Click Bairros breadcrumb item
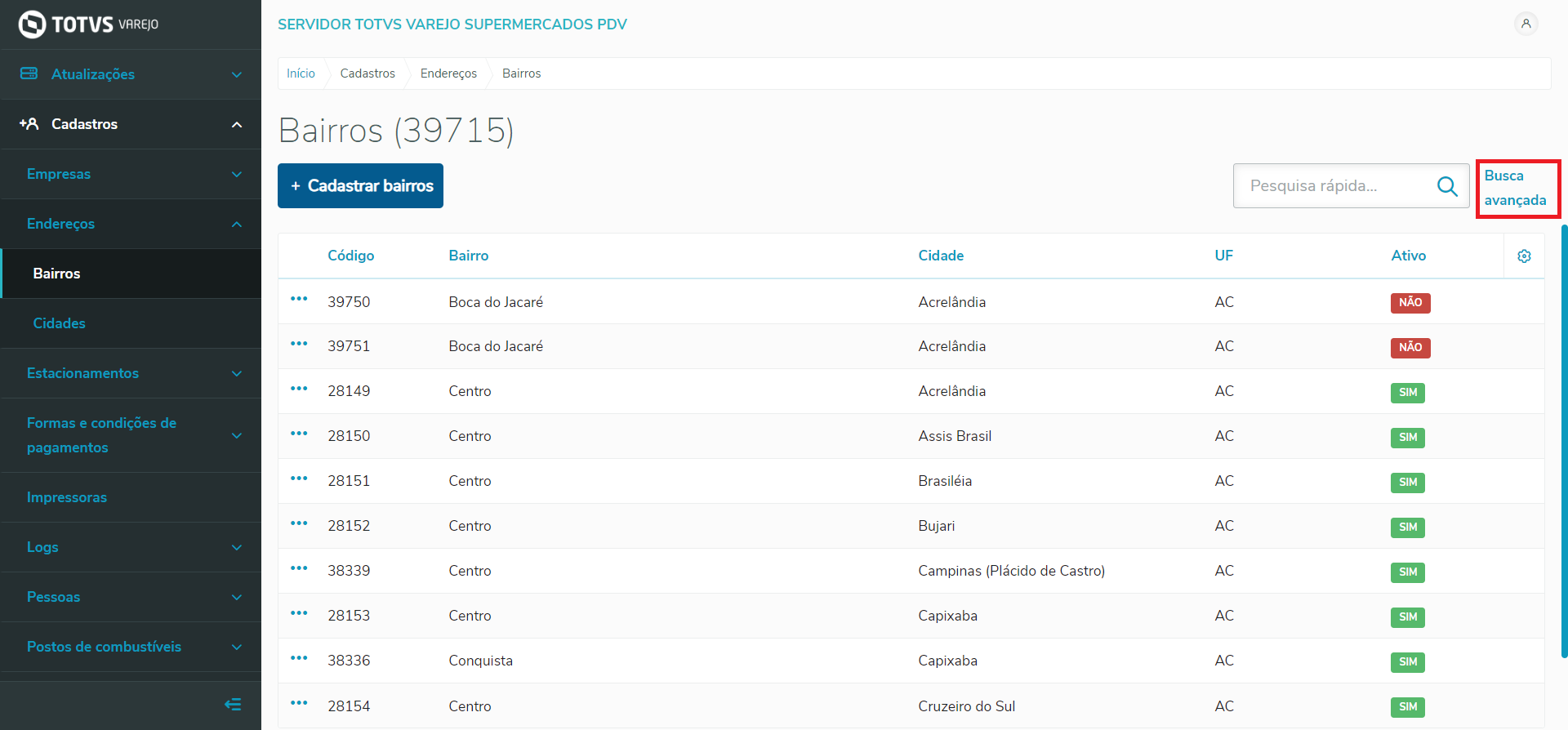The width and height of the screenshot is (1568, 730). (x=521, y=73)
